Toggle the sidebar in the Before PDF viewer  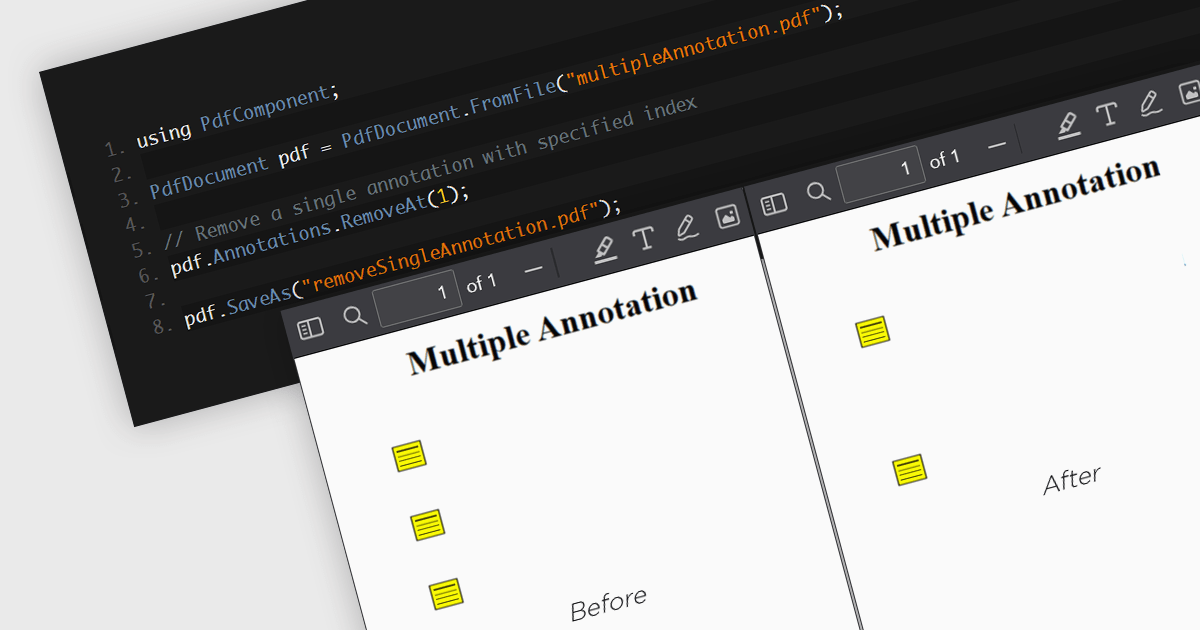[311, 328]
